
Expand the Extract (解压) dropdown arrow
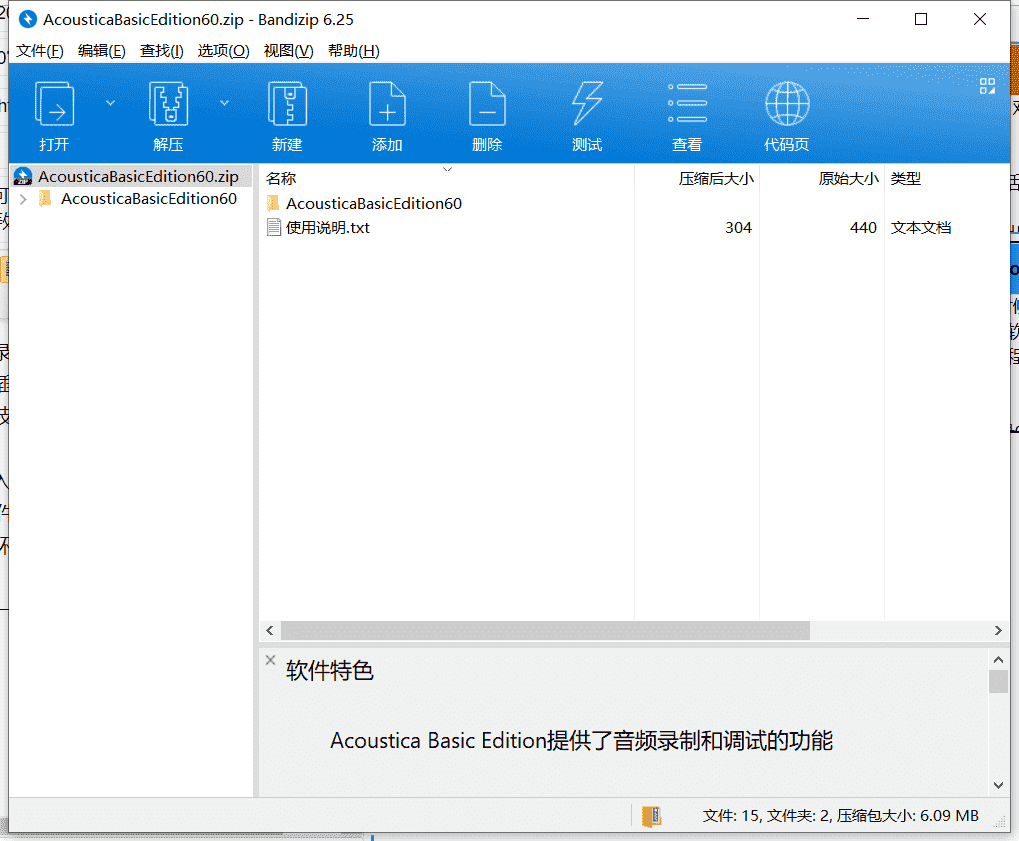pyautogui.click(x=224, y=103)
